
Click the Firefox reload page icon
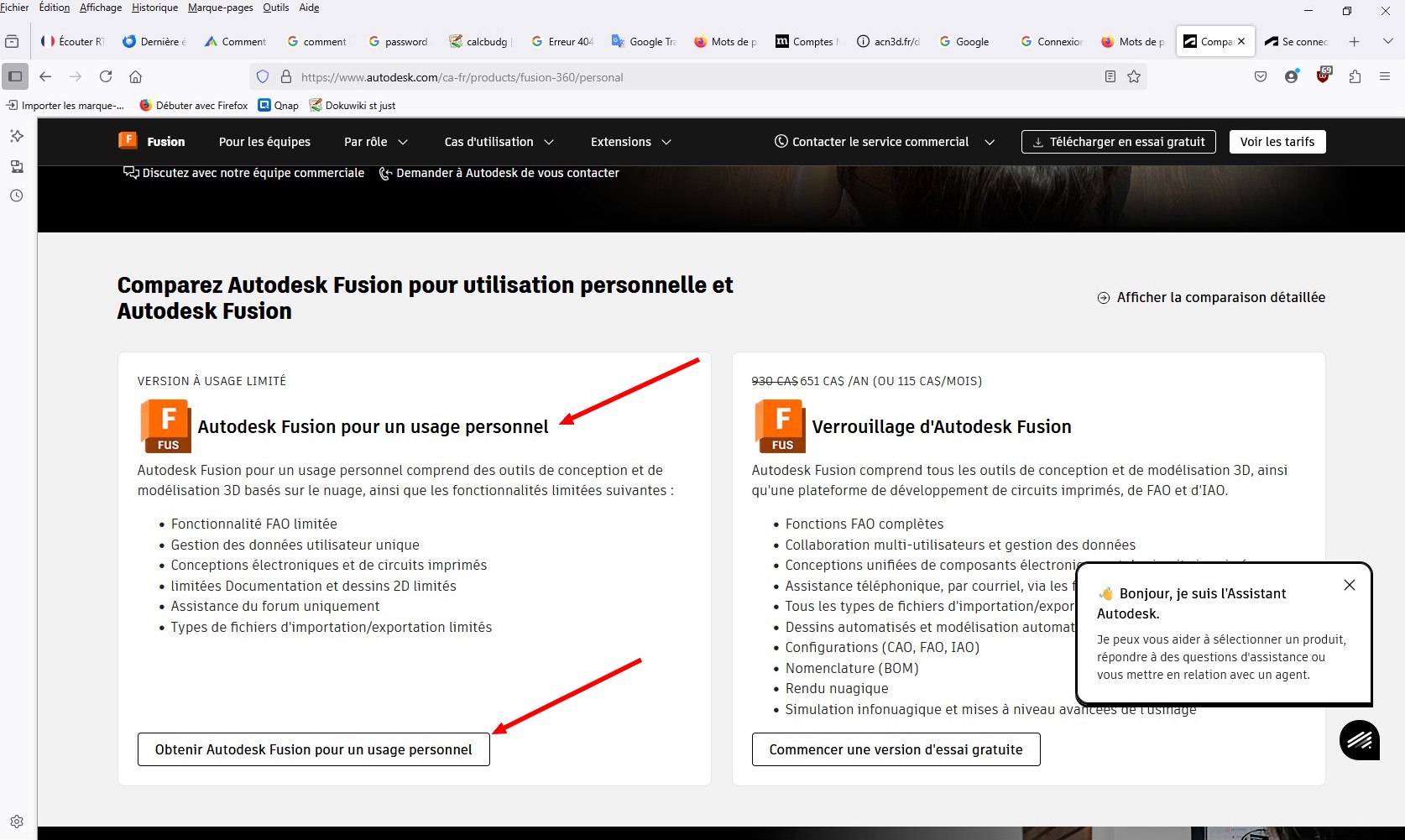pyautogui.click(x=106, y=76)
